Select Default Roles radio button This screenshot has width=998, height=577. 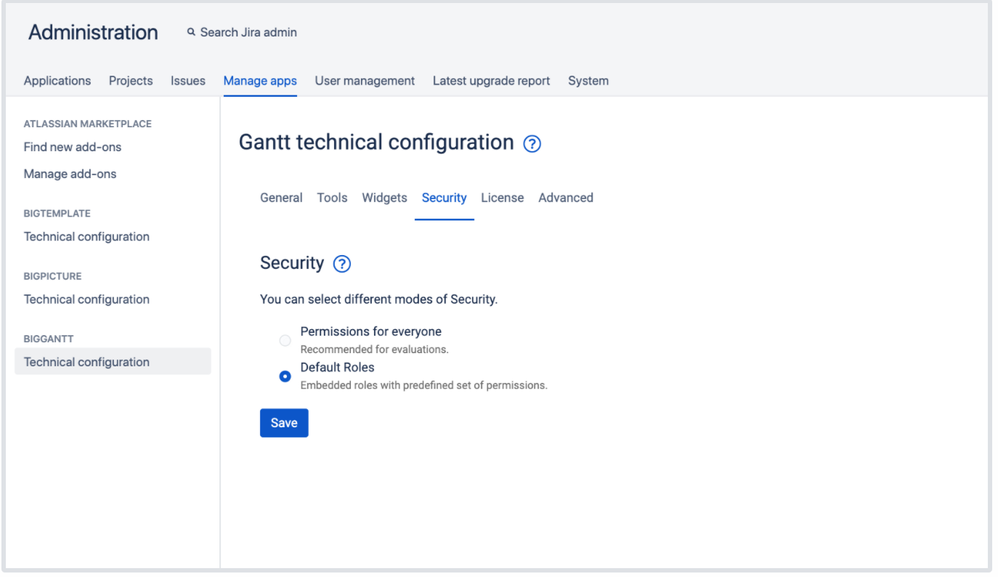click(285, 377)
